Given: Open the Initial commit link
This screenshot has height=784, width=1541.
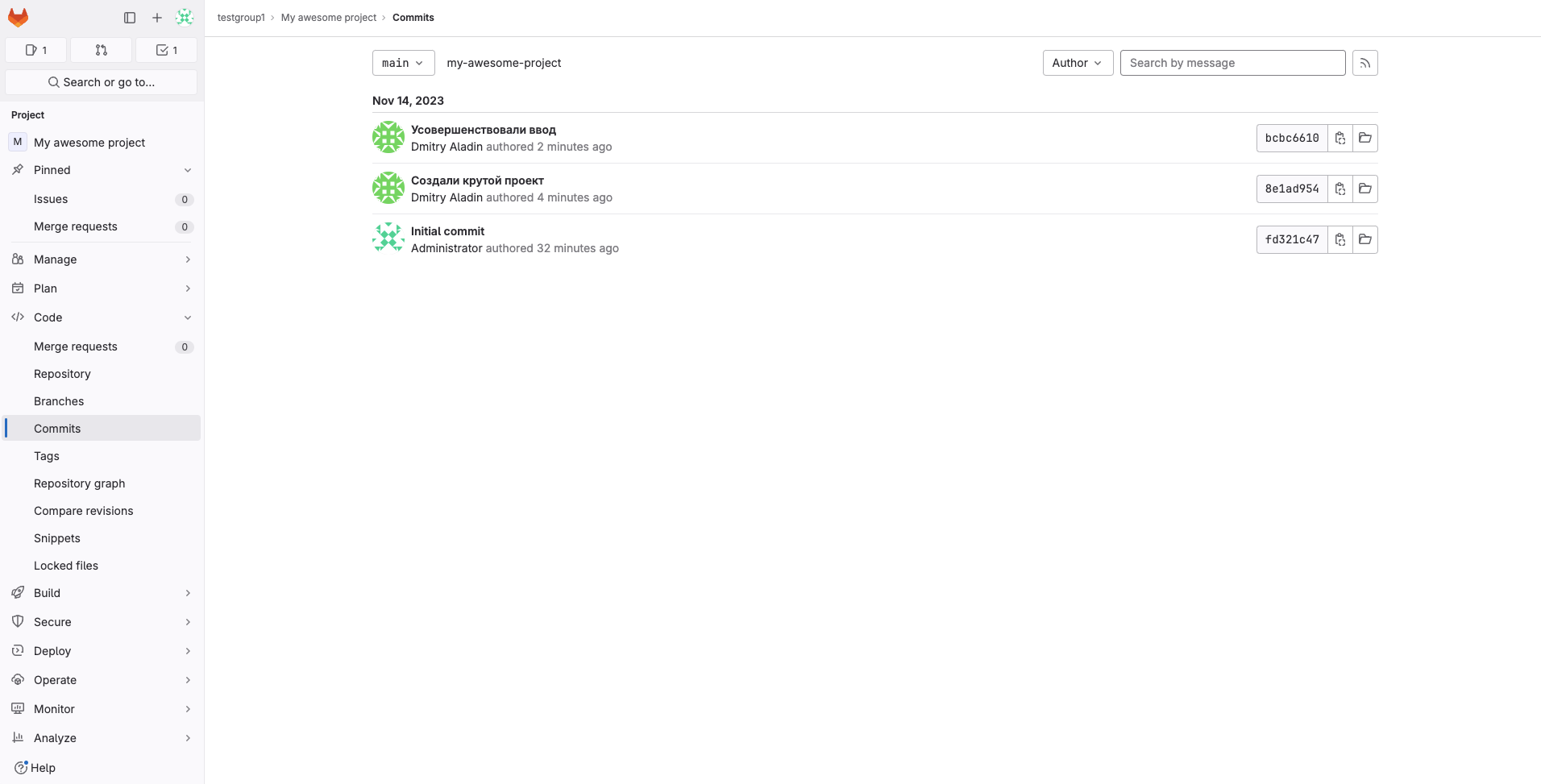Looking at the screenshot, I should pos(447,231).
